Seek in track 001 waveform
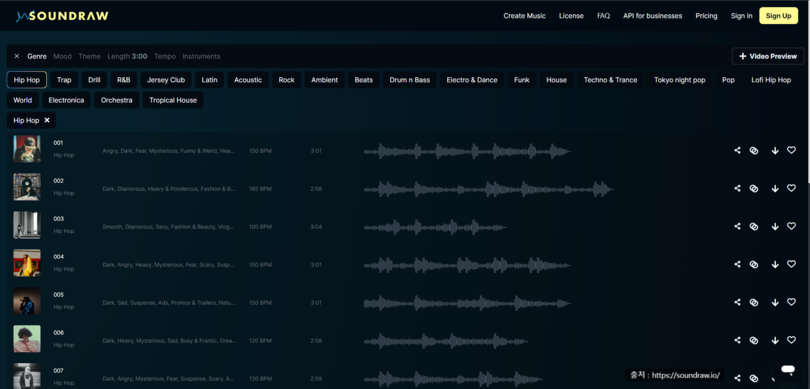The image size is (810, 389). click(468, 151)
